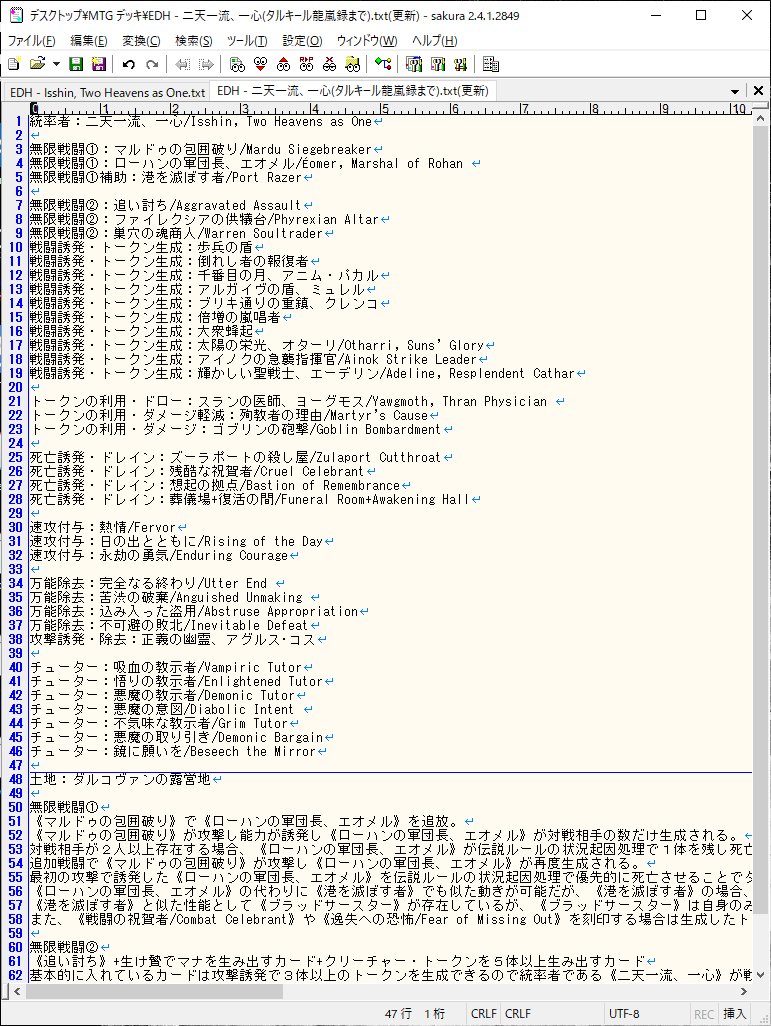Screen dimensions: 771x1026
Task: Click the horizontal scrollbar right arrow
Action: pos(744,991)
